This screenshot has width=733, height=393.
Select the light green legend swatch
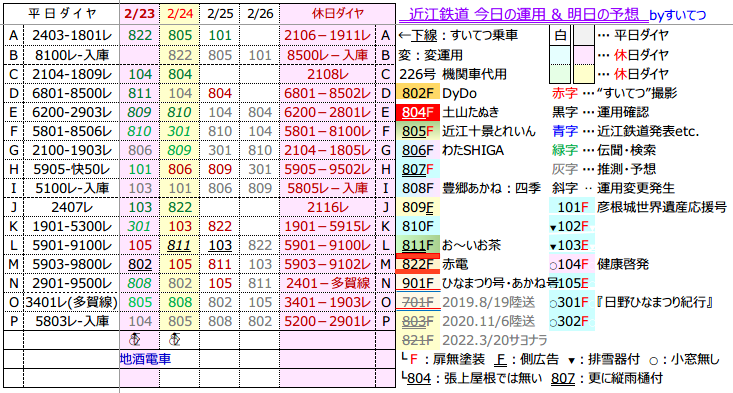pyautogui.click(x=560, y=74)
